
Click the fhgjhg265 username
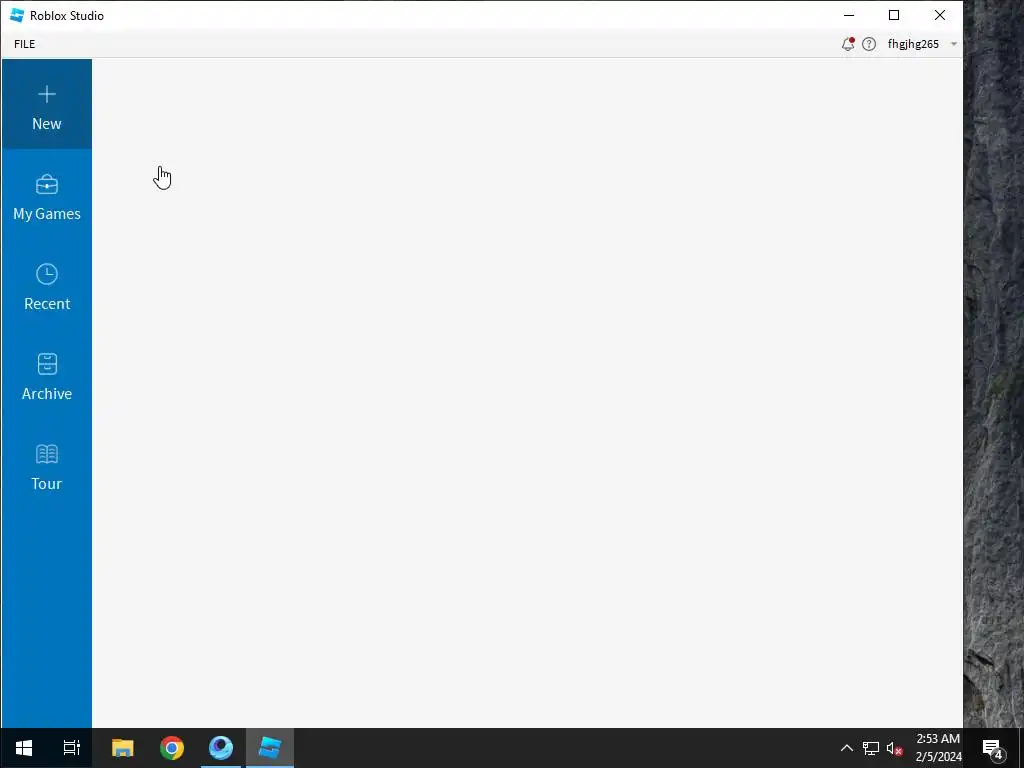pyautogui.click(x=913, y=44)
